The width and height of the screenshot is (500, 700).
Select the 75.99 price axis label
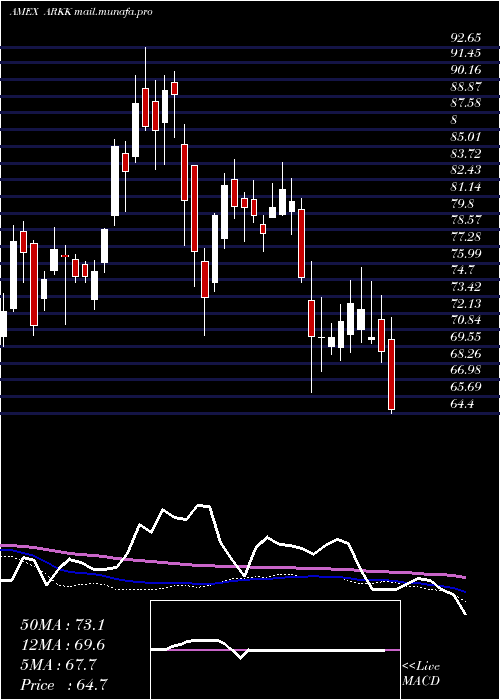pyautogui.click(x=466, y=254)
